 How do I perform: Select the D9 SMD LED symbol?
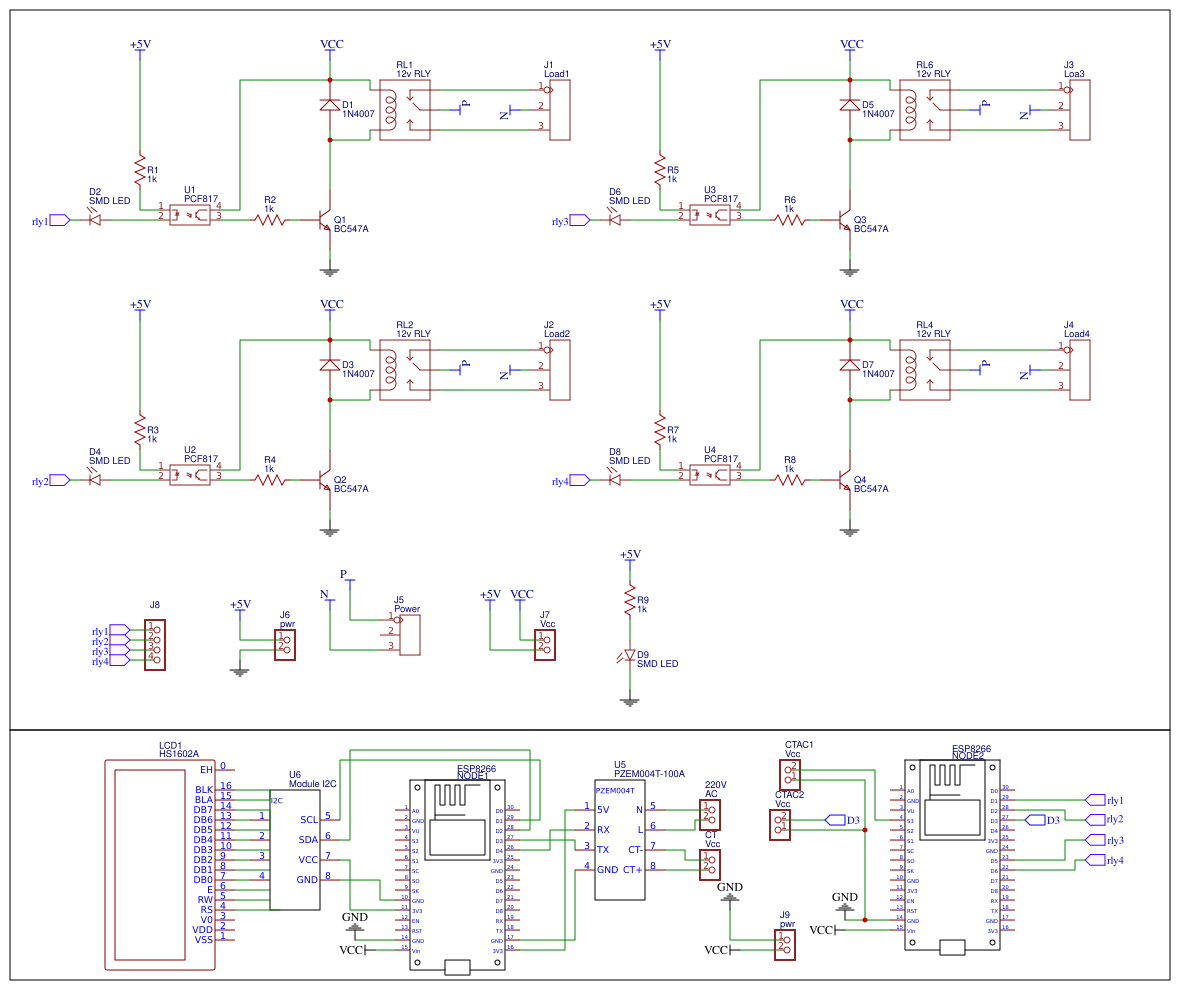pos(629,656)
